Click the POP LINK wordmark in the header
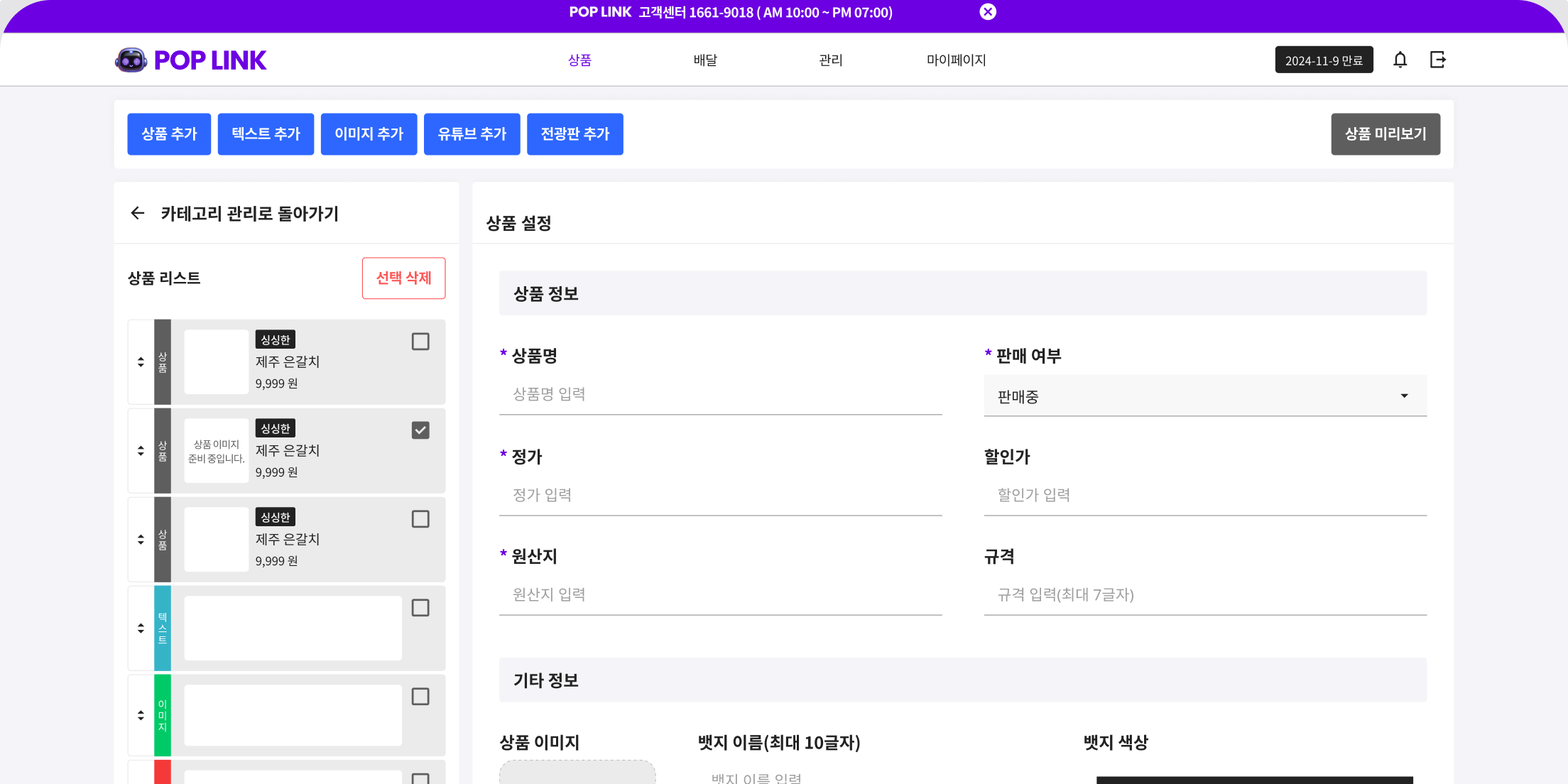 pos(210,60)
